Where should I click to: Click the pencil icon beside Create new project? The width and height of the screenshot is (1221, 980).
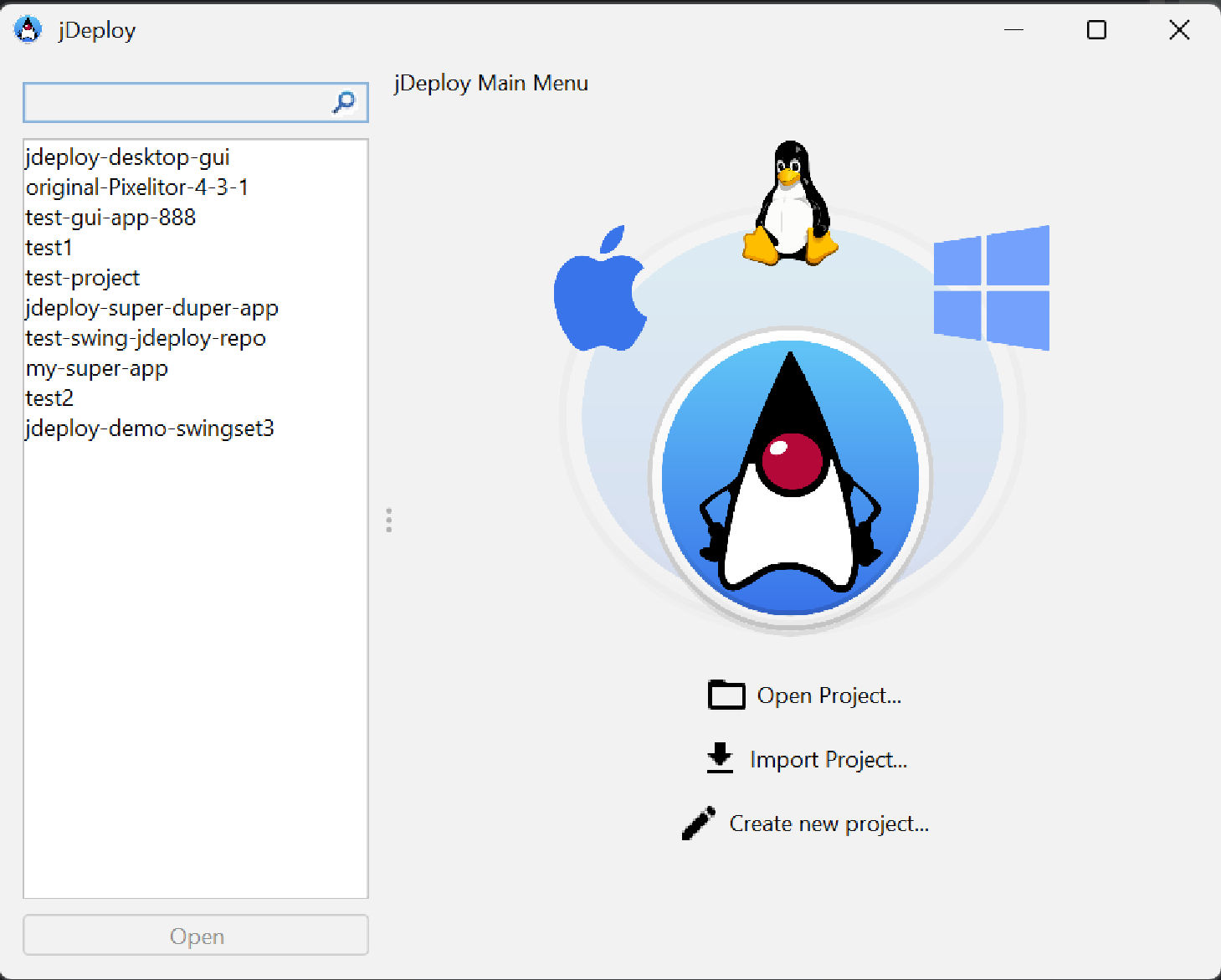click(x=697, y=823)
